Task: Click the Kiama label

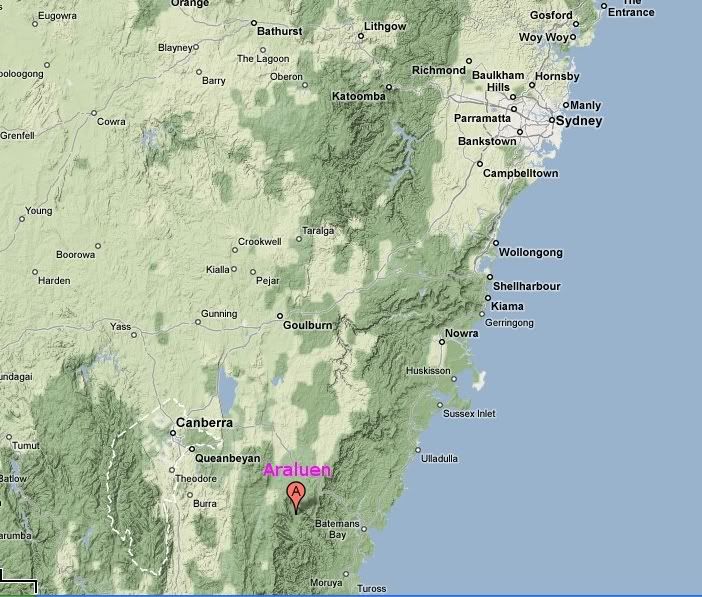Action: tap(507, 306)
